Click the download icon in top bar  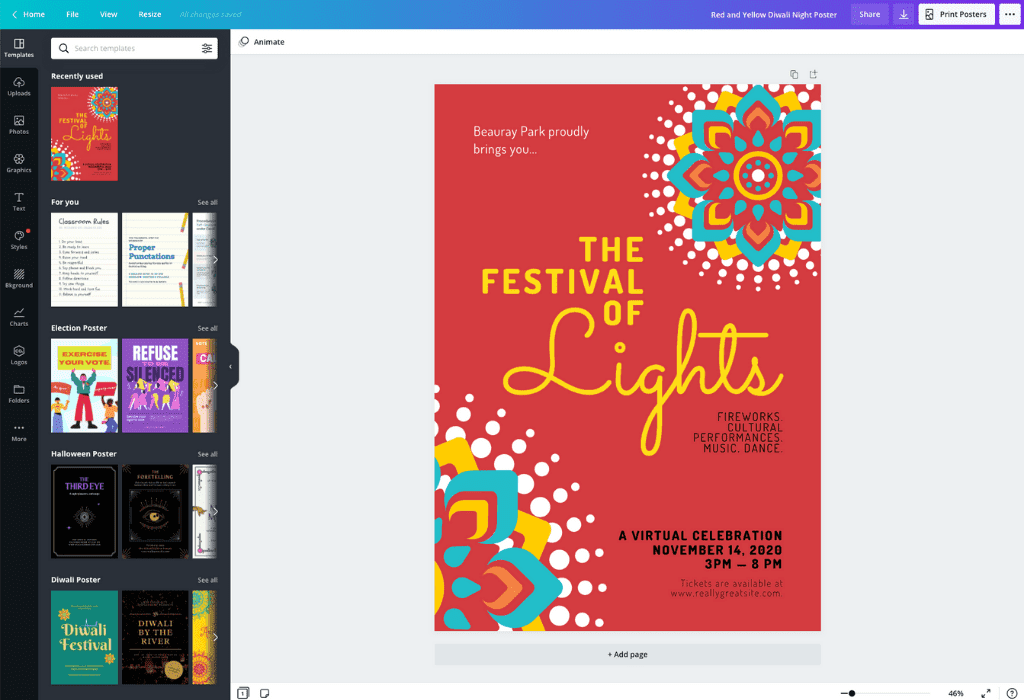pyautogui.click(x=903, y=14)
